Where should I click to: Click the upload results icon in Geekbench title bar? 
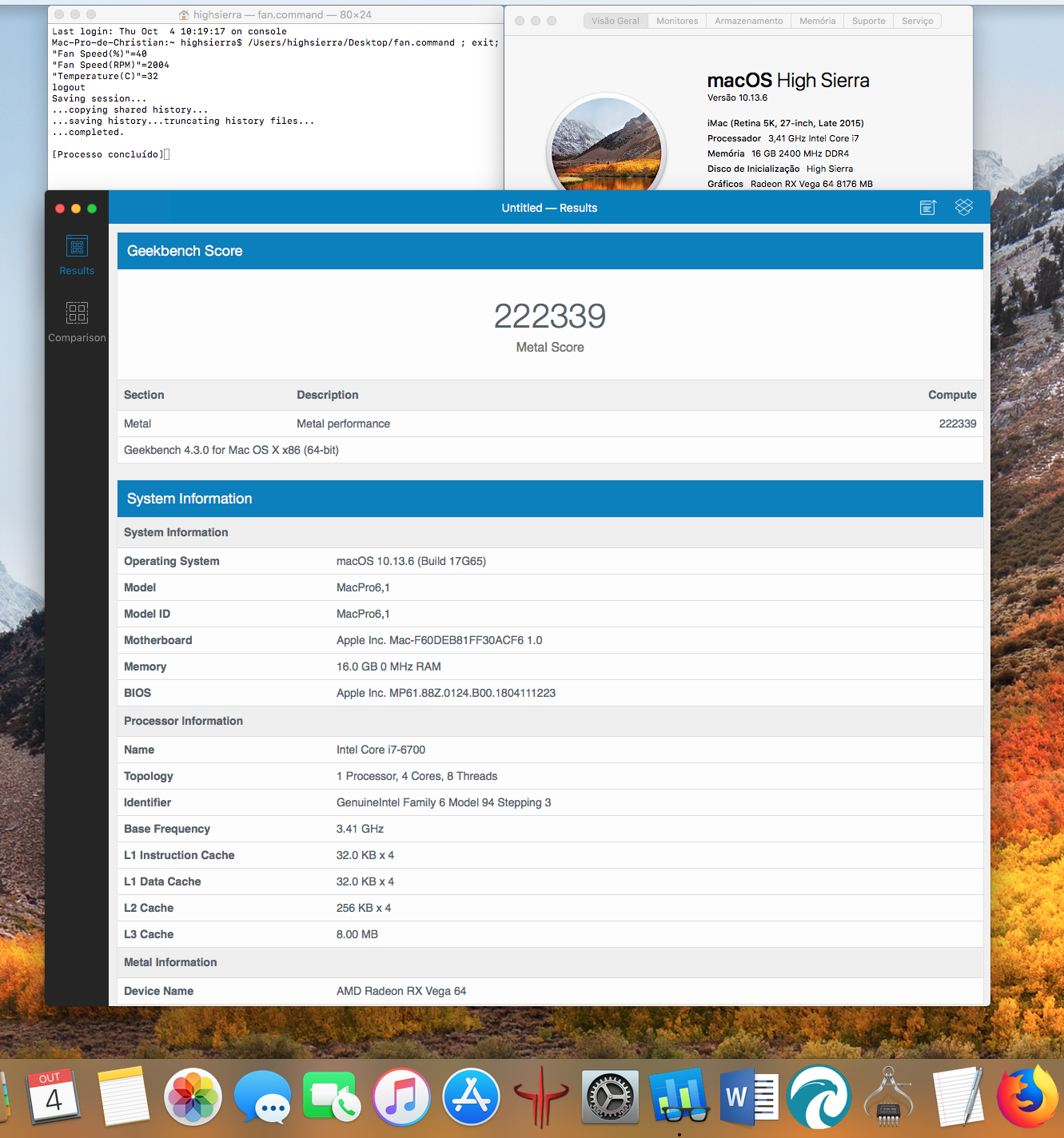coord(927,208)
